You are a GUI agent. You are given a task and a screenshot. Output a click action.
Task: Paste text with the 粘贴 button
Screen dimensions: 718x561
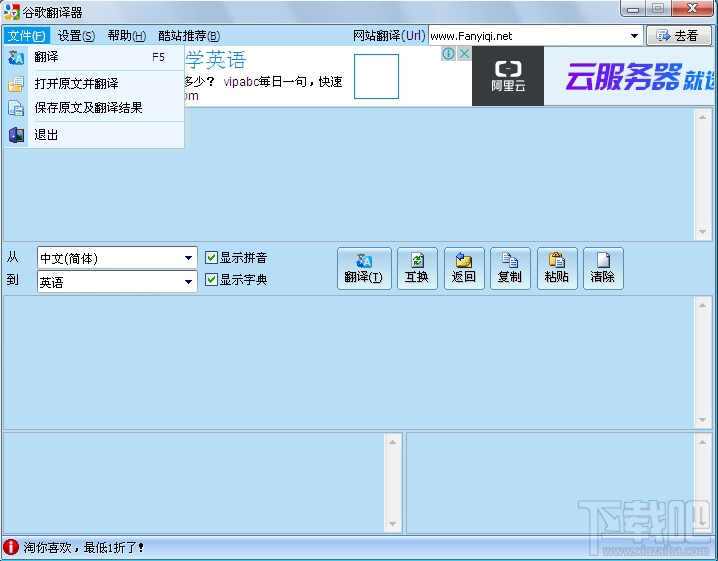(557, 268)
